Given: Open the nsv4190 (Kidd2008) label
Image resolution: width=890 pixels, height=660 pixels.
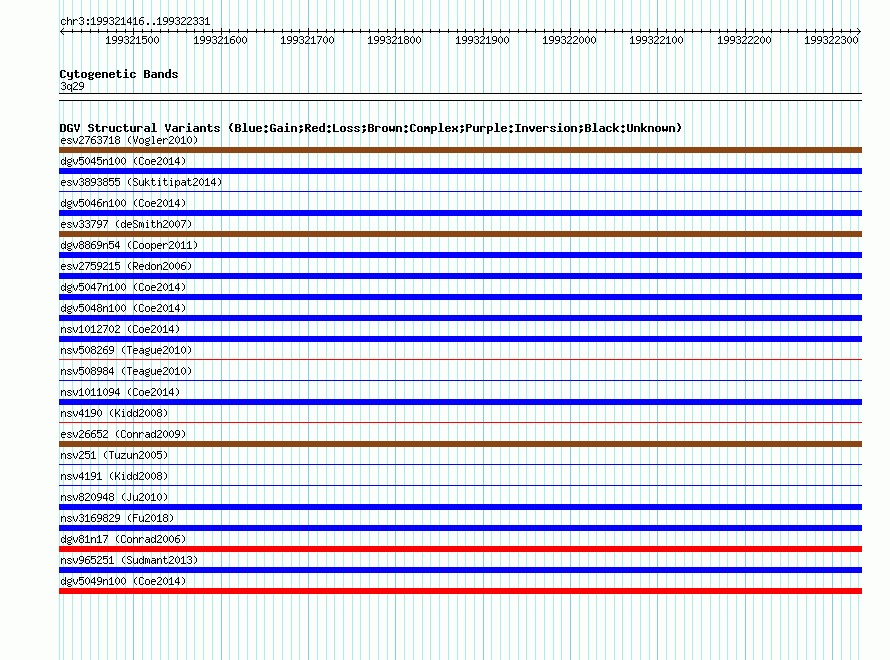Looking at the screenshot, I should click(x=114, y=413).
